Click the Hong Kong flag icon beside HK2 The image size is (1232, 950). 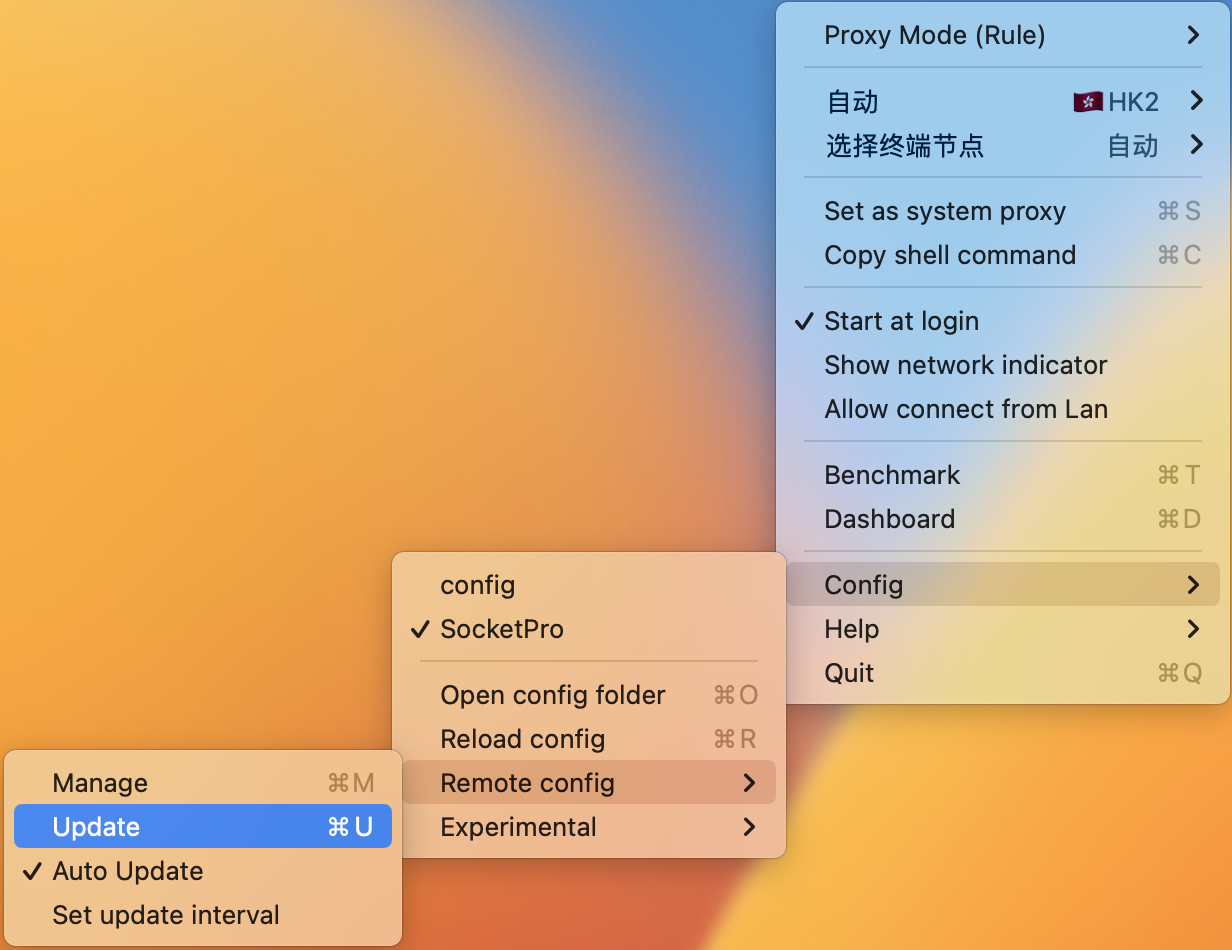1088,102
